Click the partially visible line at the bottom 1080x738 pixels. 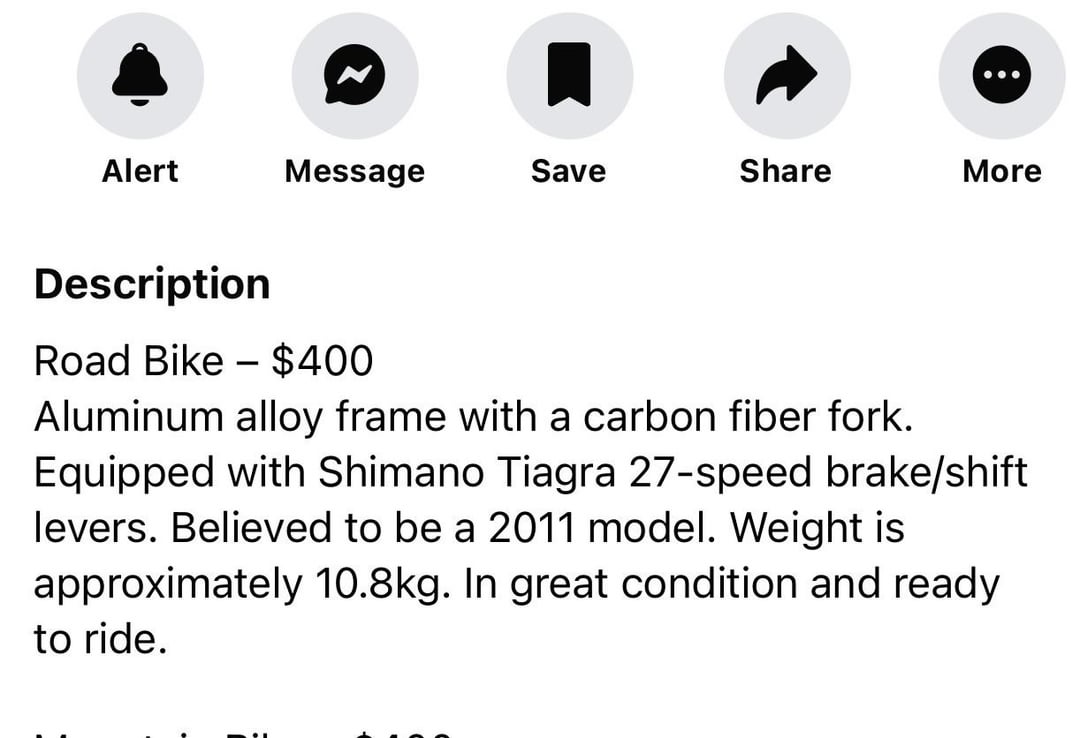tap(245, 731)
